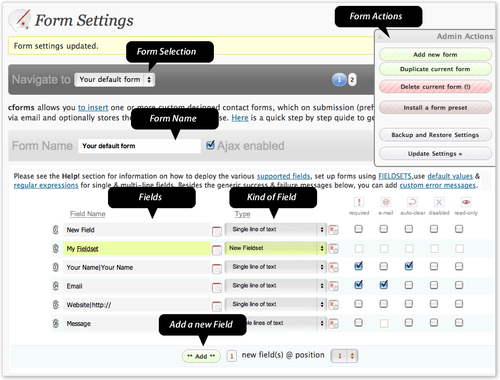Open Type dropdown for Your Name row
This screenshot has height=380, width=500.
276,267
